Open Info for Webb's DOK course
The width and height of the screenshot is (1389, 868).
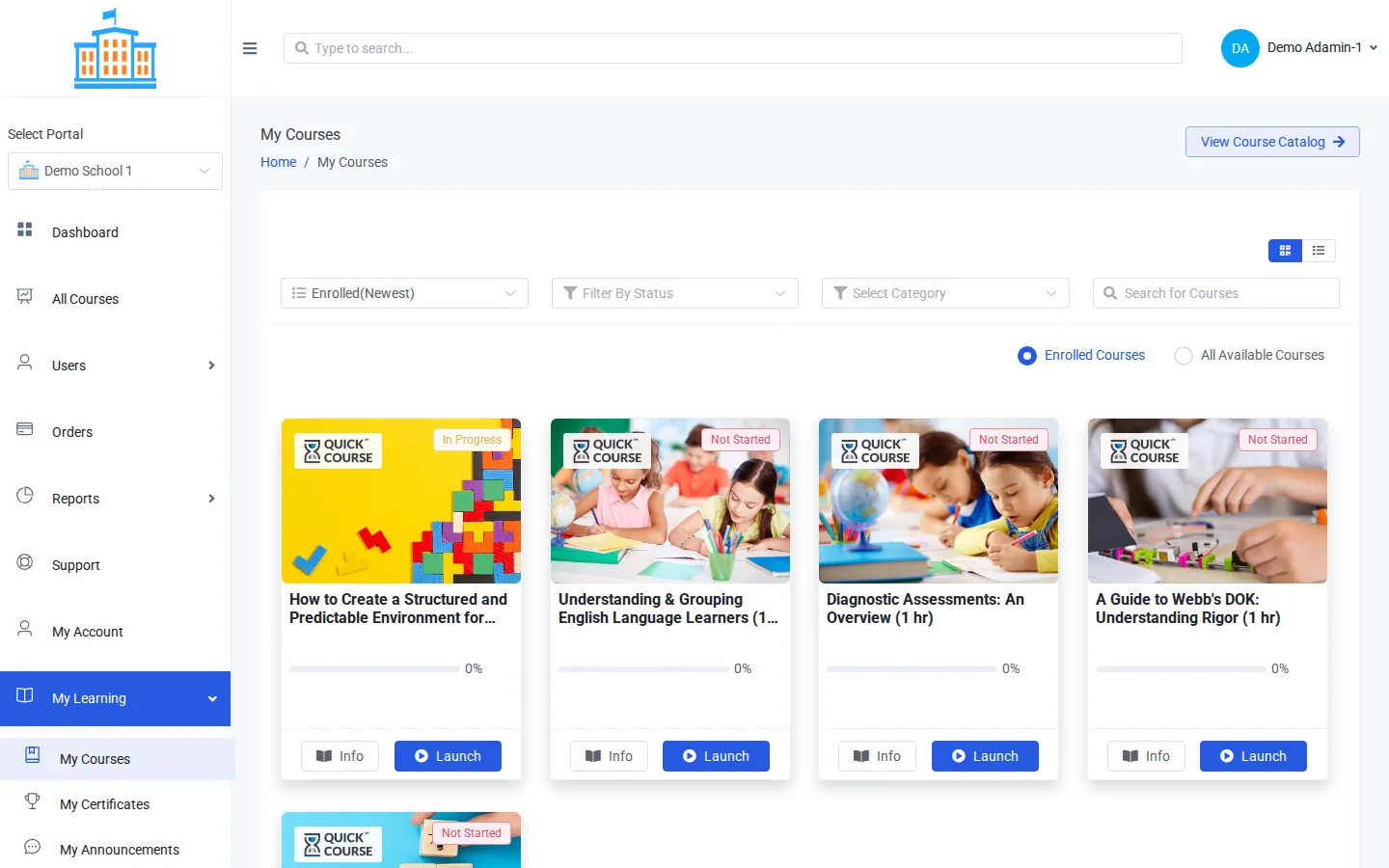[x=1146, y=756]
